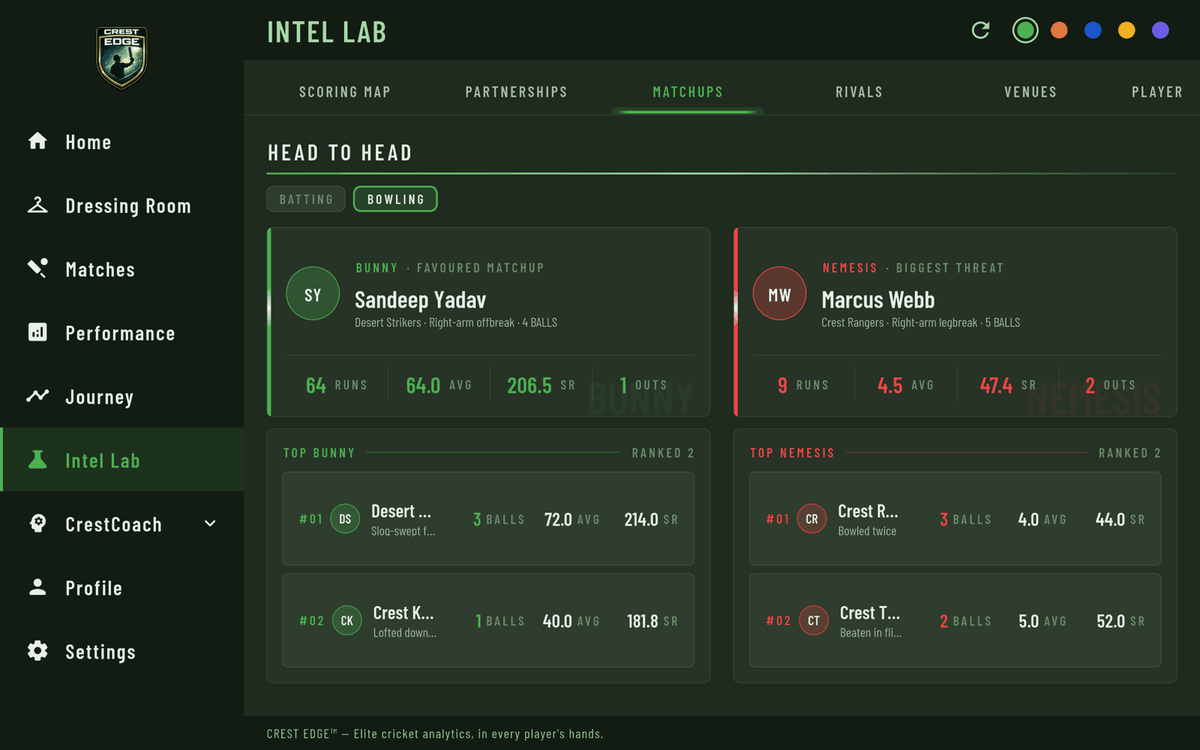Open the Performance section
Screen dimensions: 1200x750
pos(121,333)
